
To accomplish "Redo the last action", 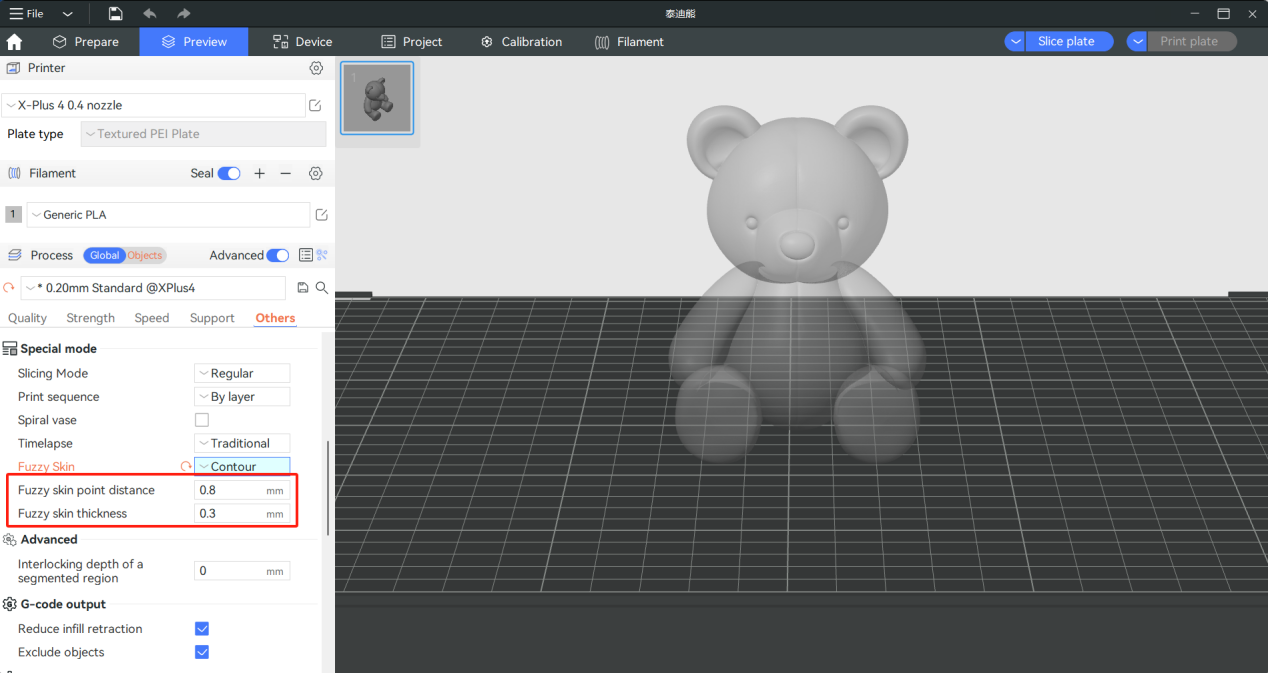I will 183,13.
